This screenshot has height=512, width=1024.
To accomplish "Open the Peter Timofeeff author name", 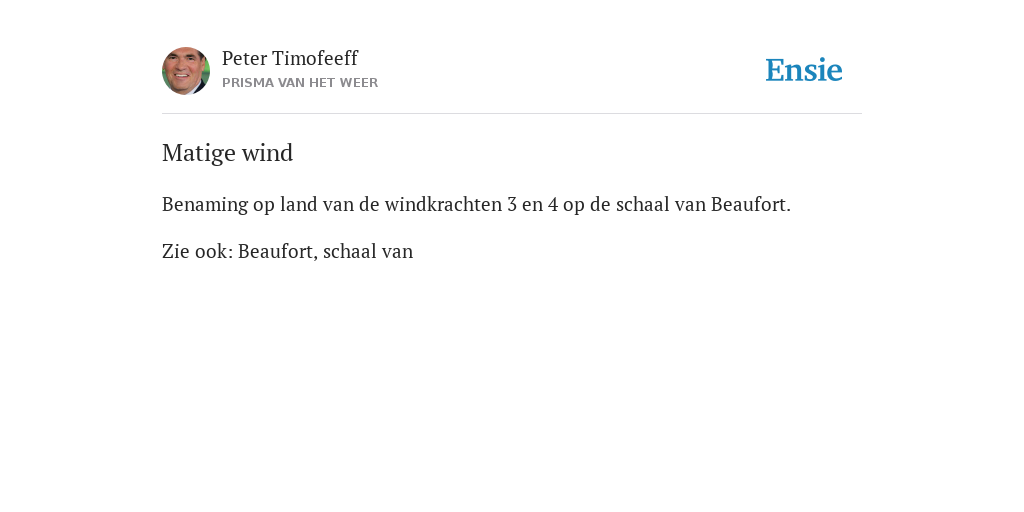I will [x=290, y=58].
